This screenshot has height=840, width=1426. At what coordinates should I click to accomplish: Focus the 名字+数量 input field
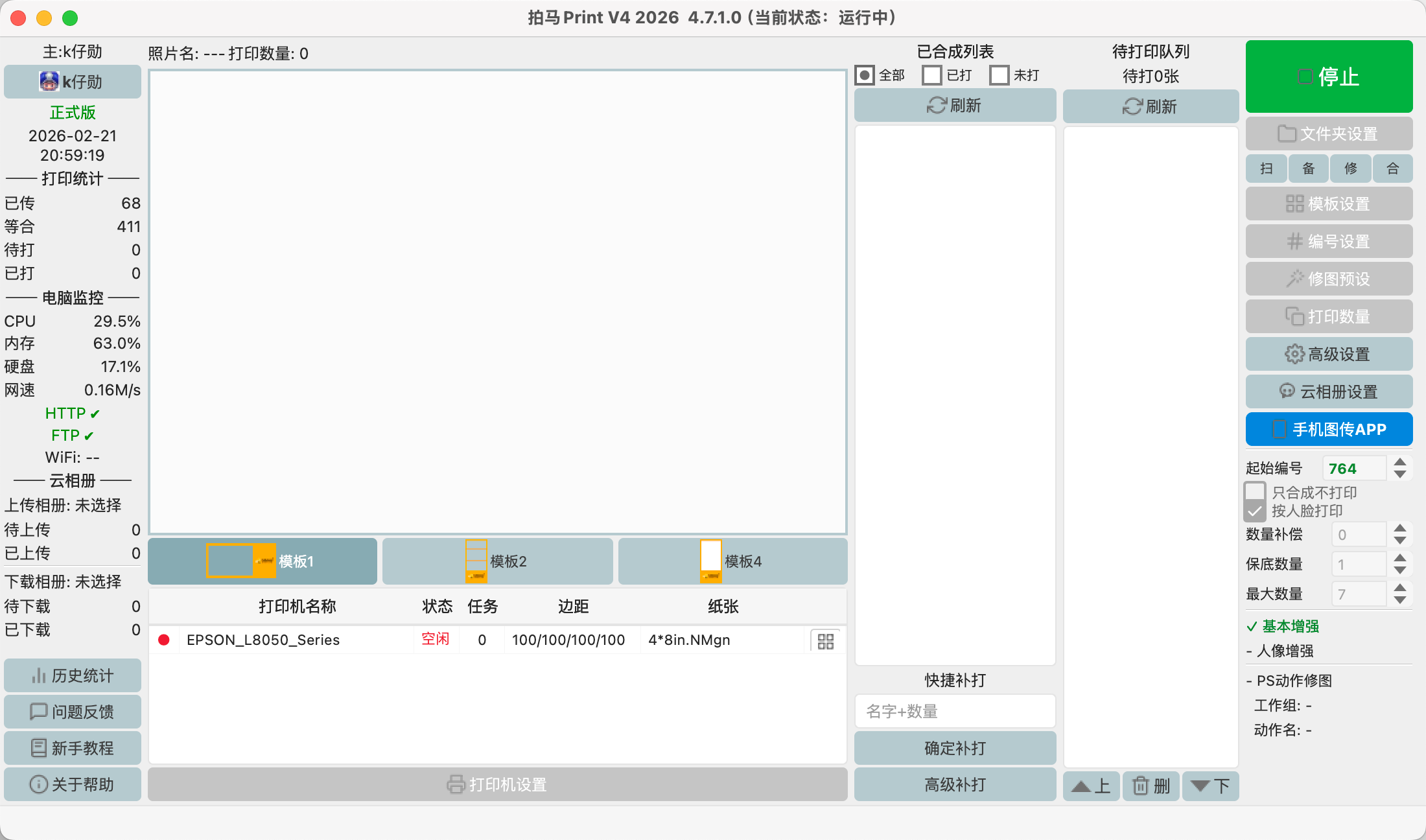pyautogui.click(x=955, y=712)
